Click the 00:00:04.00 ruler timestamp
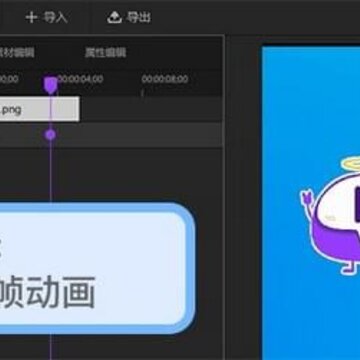360x360 pixels. coord(80,79)
